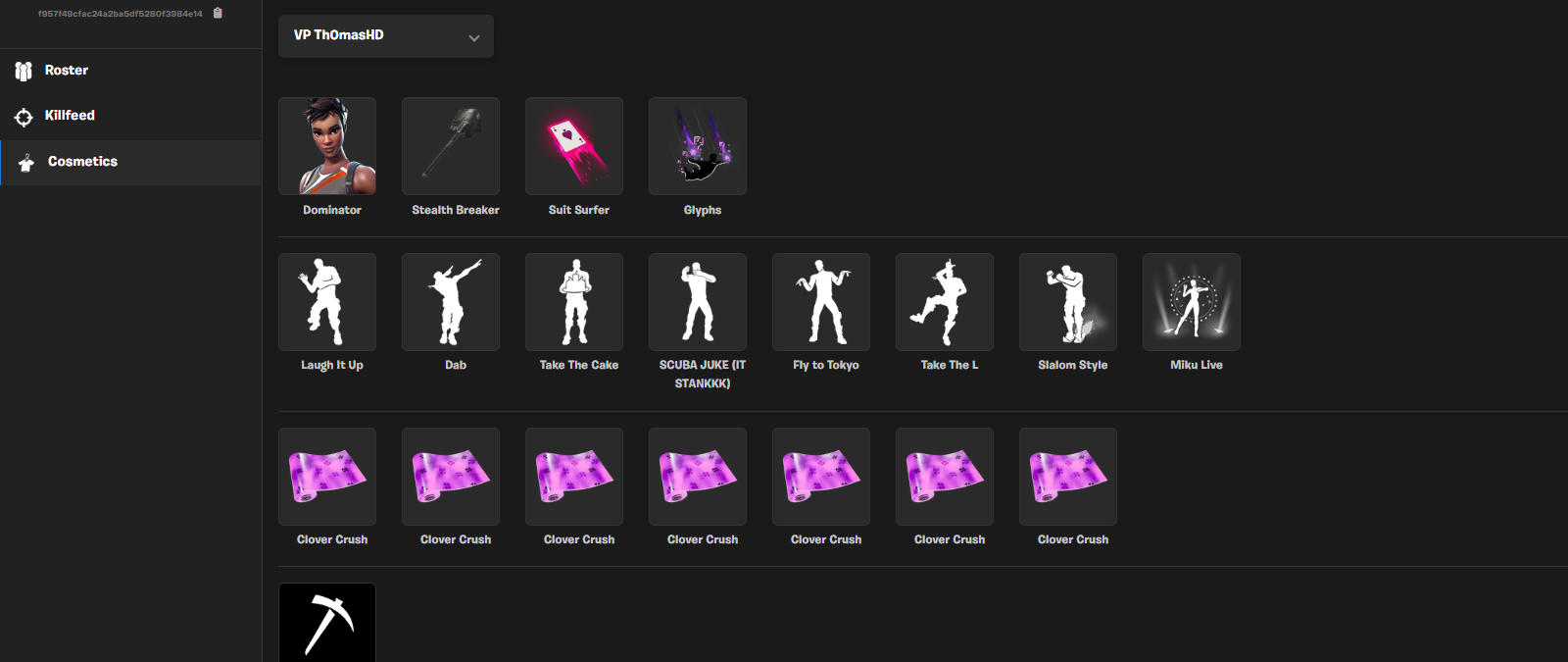This screenshot has width=1568, height=662.
Task: Click the Slalom Style label
Action: 1073,365
